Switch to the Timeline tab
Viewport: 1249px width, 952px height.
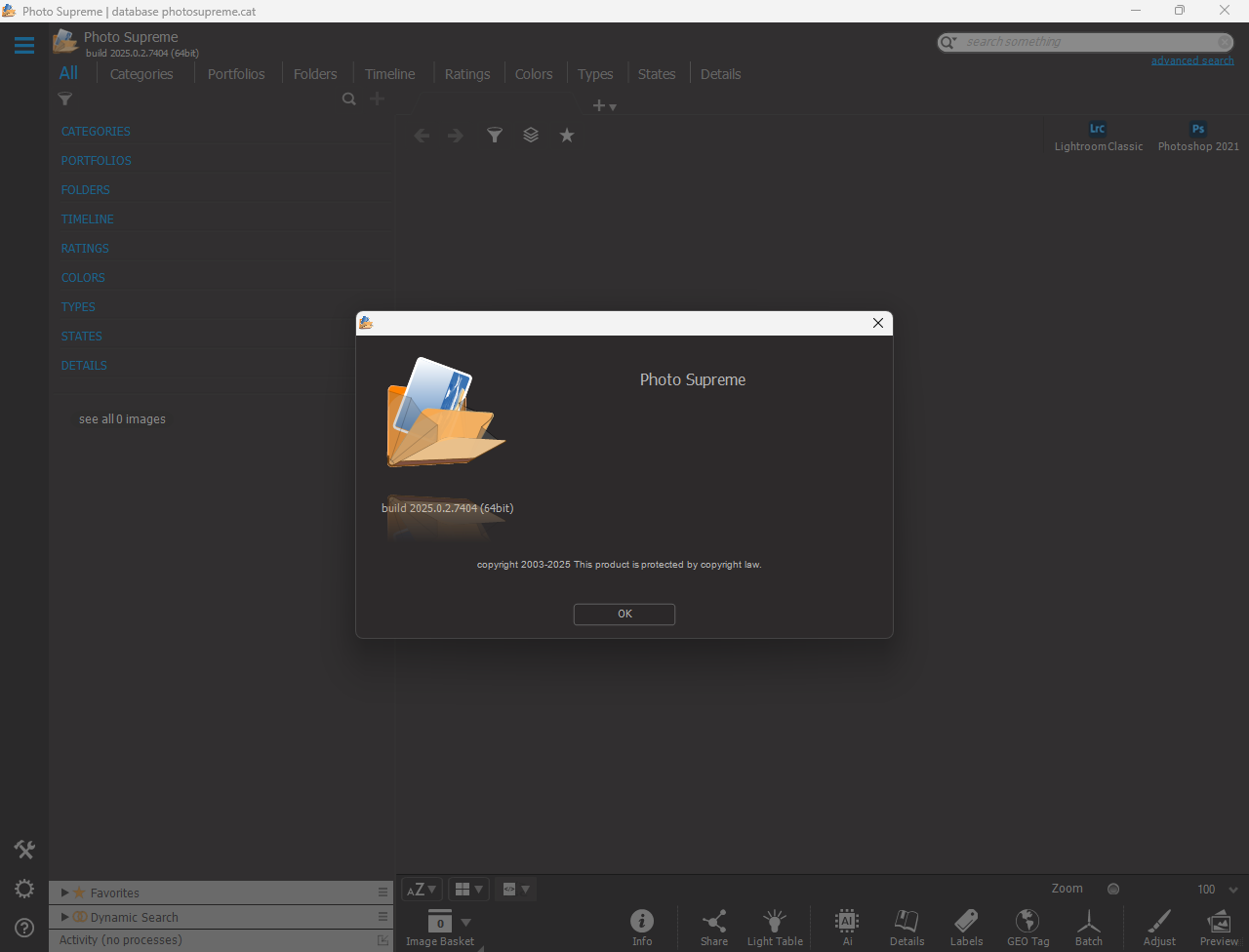pos(390,74)
